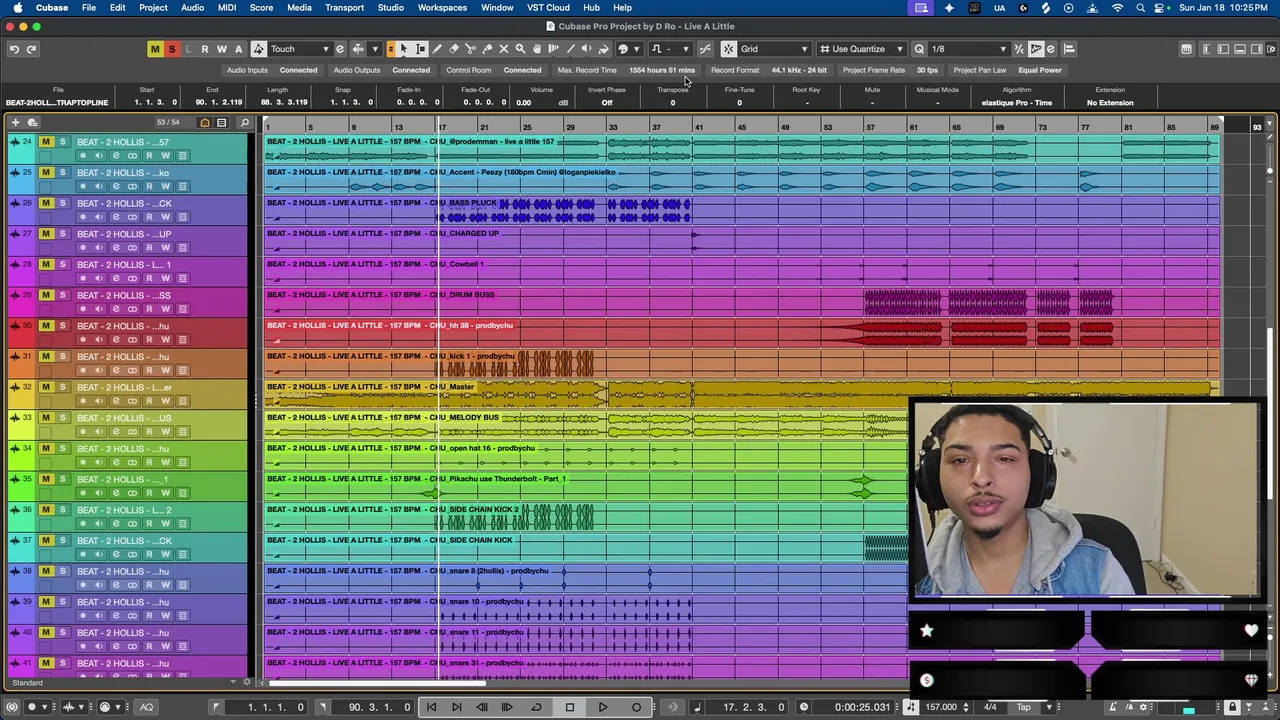The height and width of the screenshot is (720, 1280).
Task: Select the Mute X tool
Action: pos(503,49)
